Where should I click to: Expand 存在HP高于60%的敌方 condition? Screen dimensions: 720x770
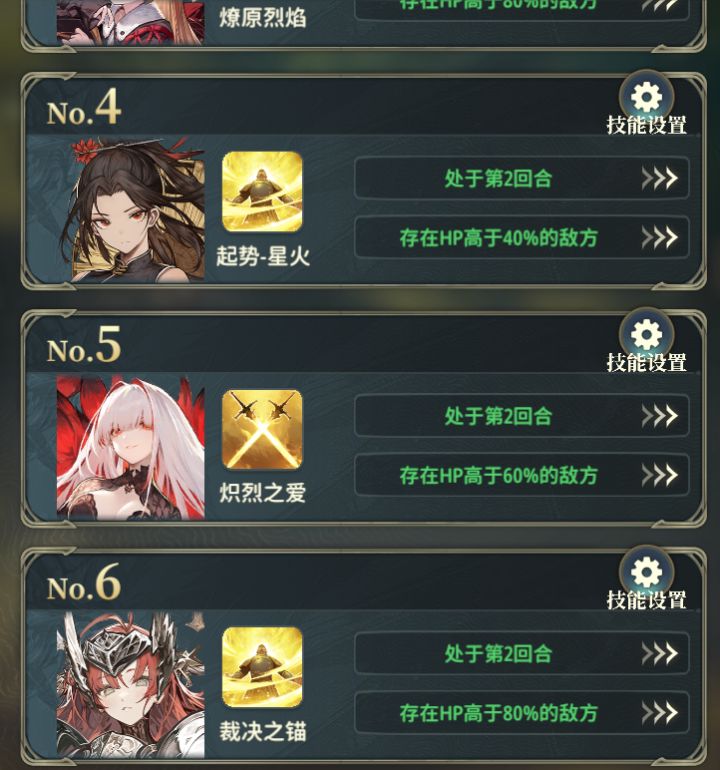click(x=522, y=475)
